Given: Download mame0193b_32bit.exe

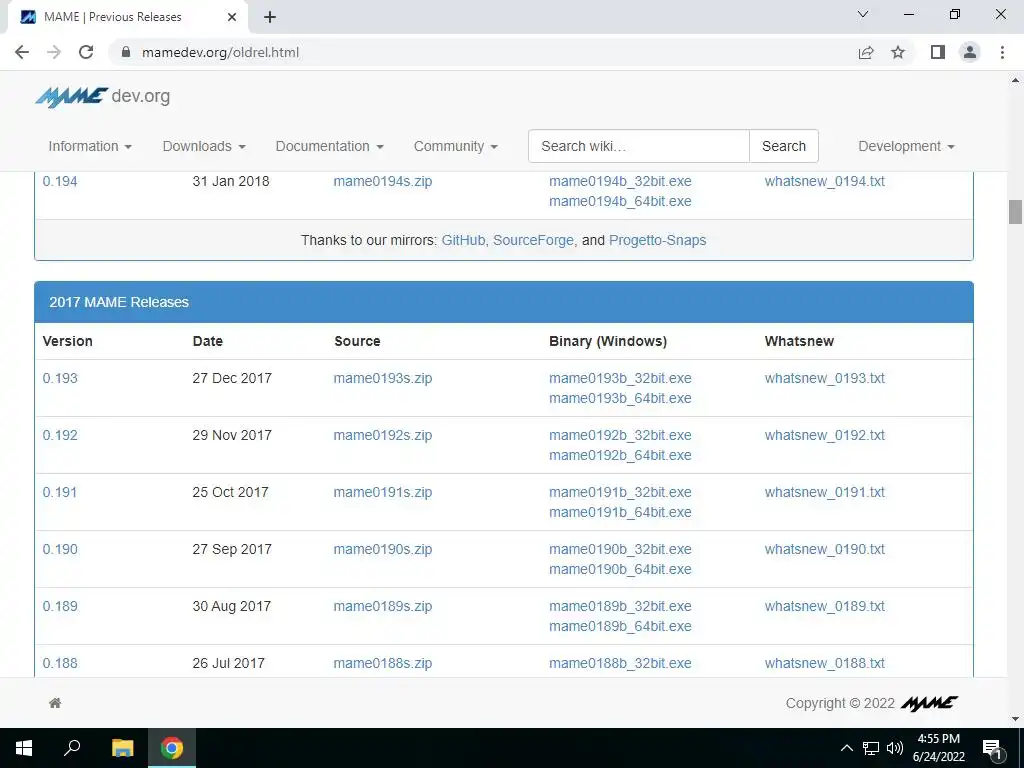Looking at the screenshot, I should 620,378.
